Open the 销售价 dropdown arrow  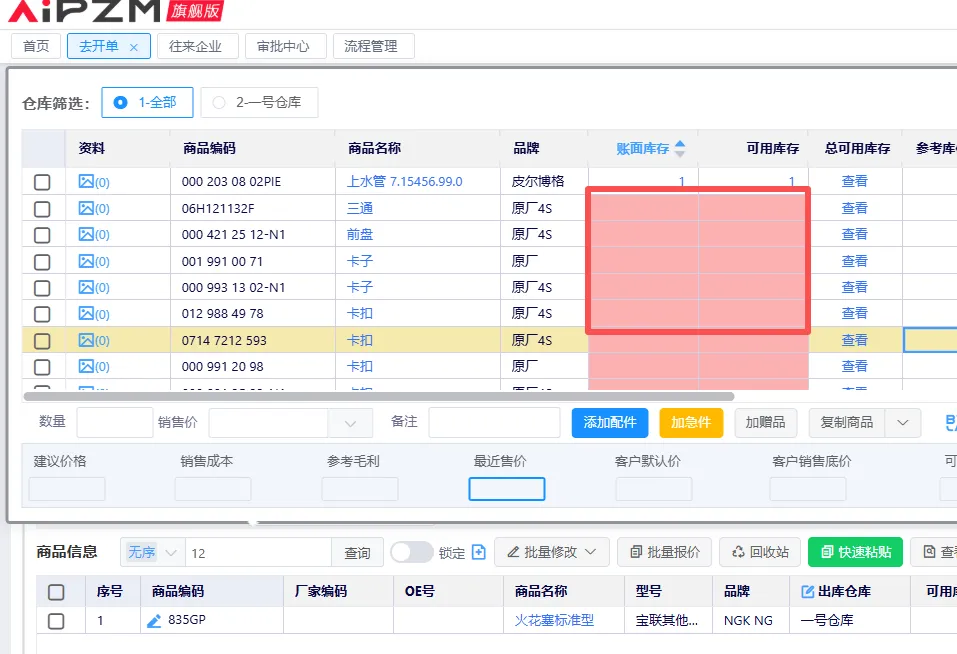click(x=350, y=423)
